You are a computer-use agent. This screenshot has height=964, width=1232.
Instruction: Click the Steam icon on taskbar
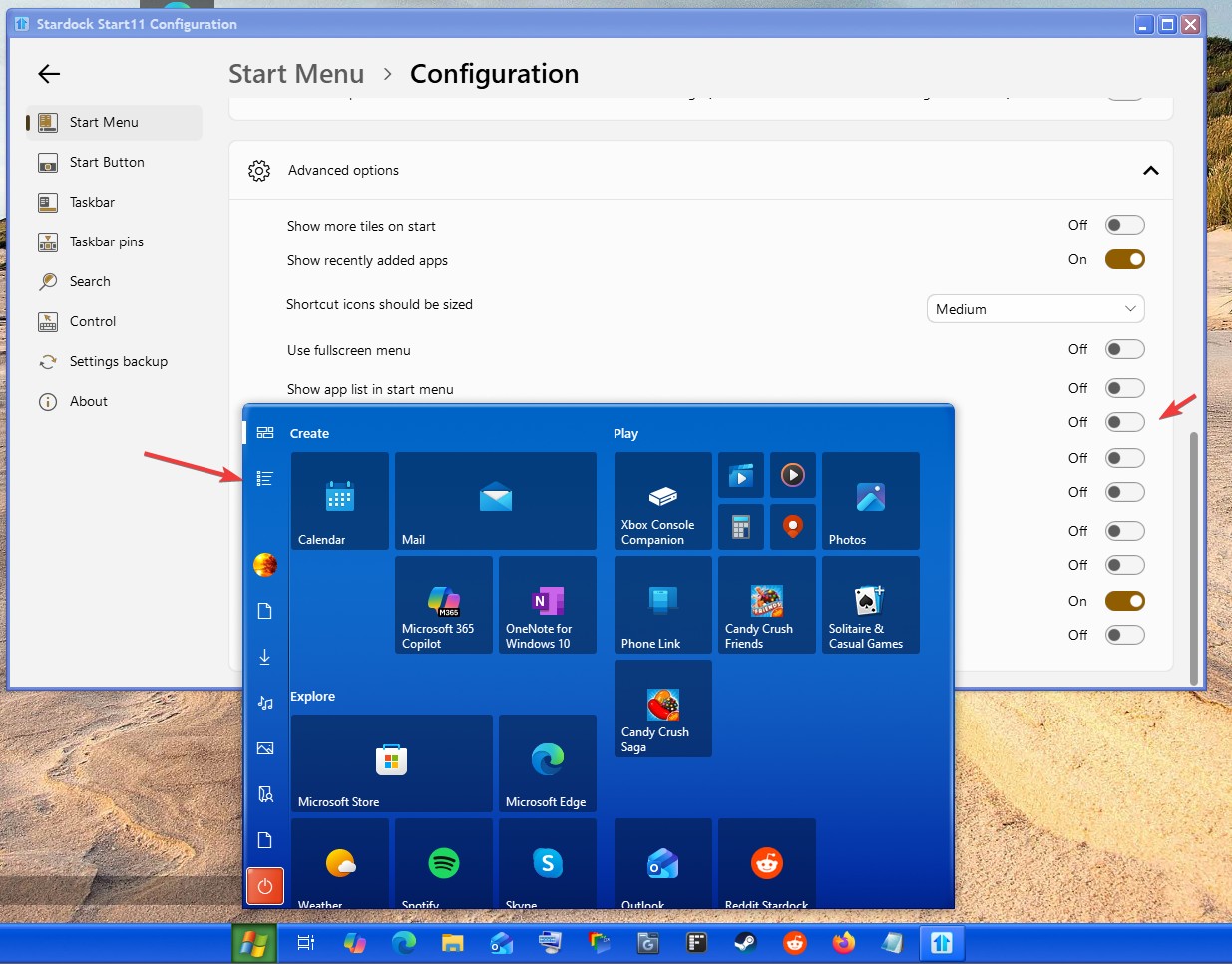pos(745,943)
